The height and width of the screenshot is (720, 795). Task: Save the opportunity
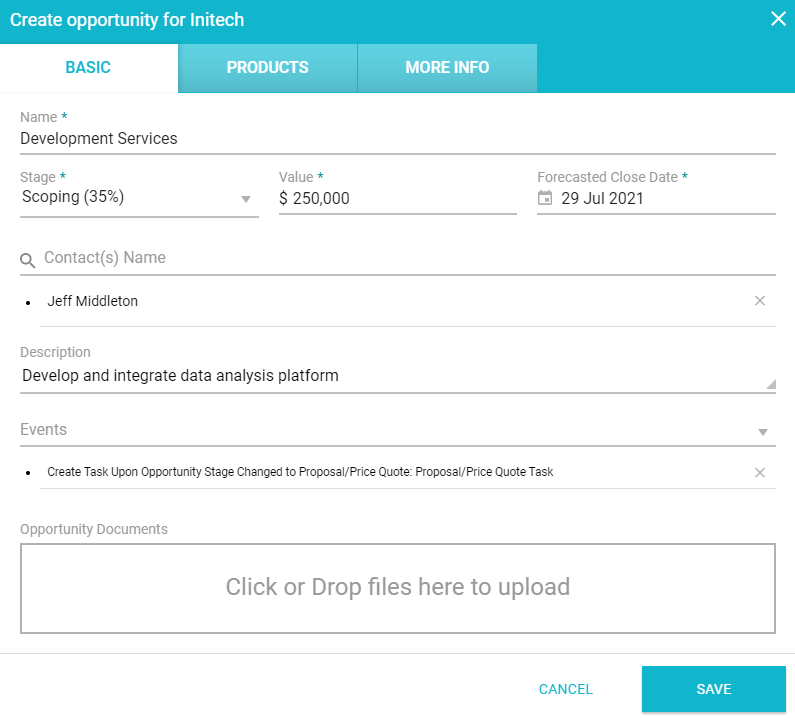pyautogui.click(x=713, y=689)
